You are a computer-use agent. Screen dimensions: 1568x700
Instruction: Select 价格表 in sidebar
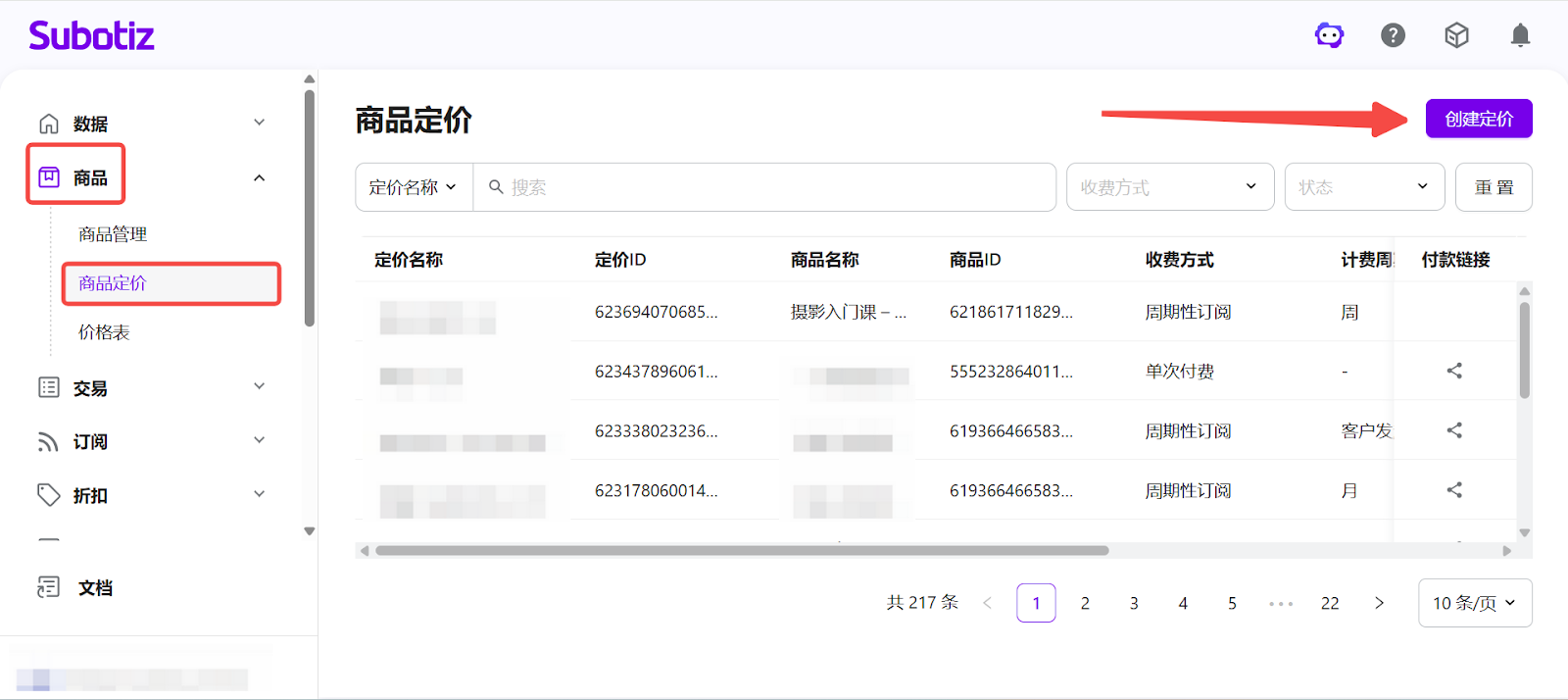click(x=104, y=332)
